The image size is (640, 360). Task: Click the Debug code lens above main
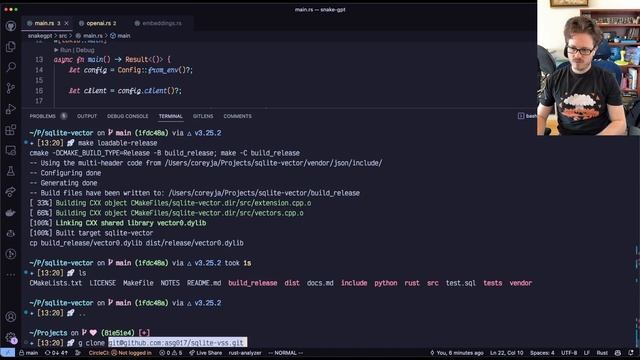pyautogui.click(x=85, y=50)
